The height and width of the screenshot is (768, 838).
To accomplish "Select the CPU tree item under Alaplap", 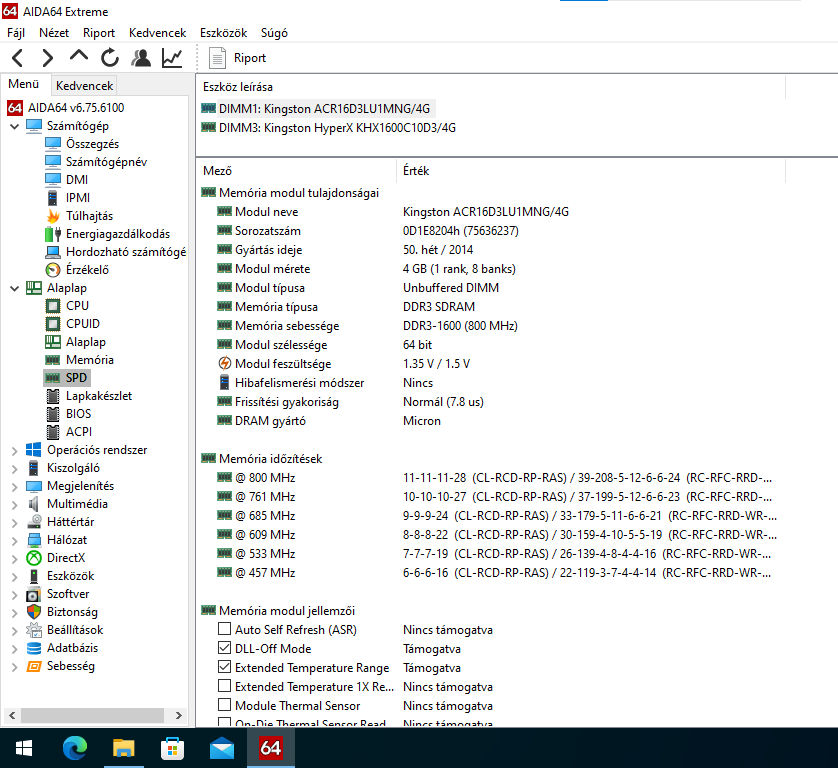I will click(x=77, y=306).
